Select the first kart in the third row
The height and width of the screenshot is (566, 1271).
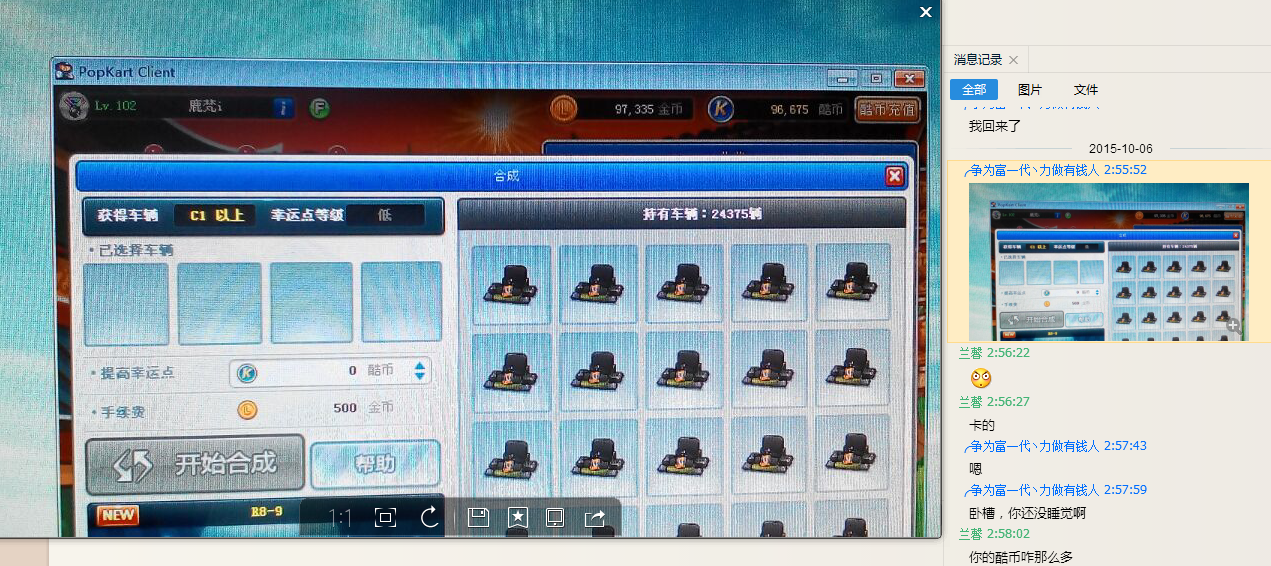[x=512, y=458]
